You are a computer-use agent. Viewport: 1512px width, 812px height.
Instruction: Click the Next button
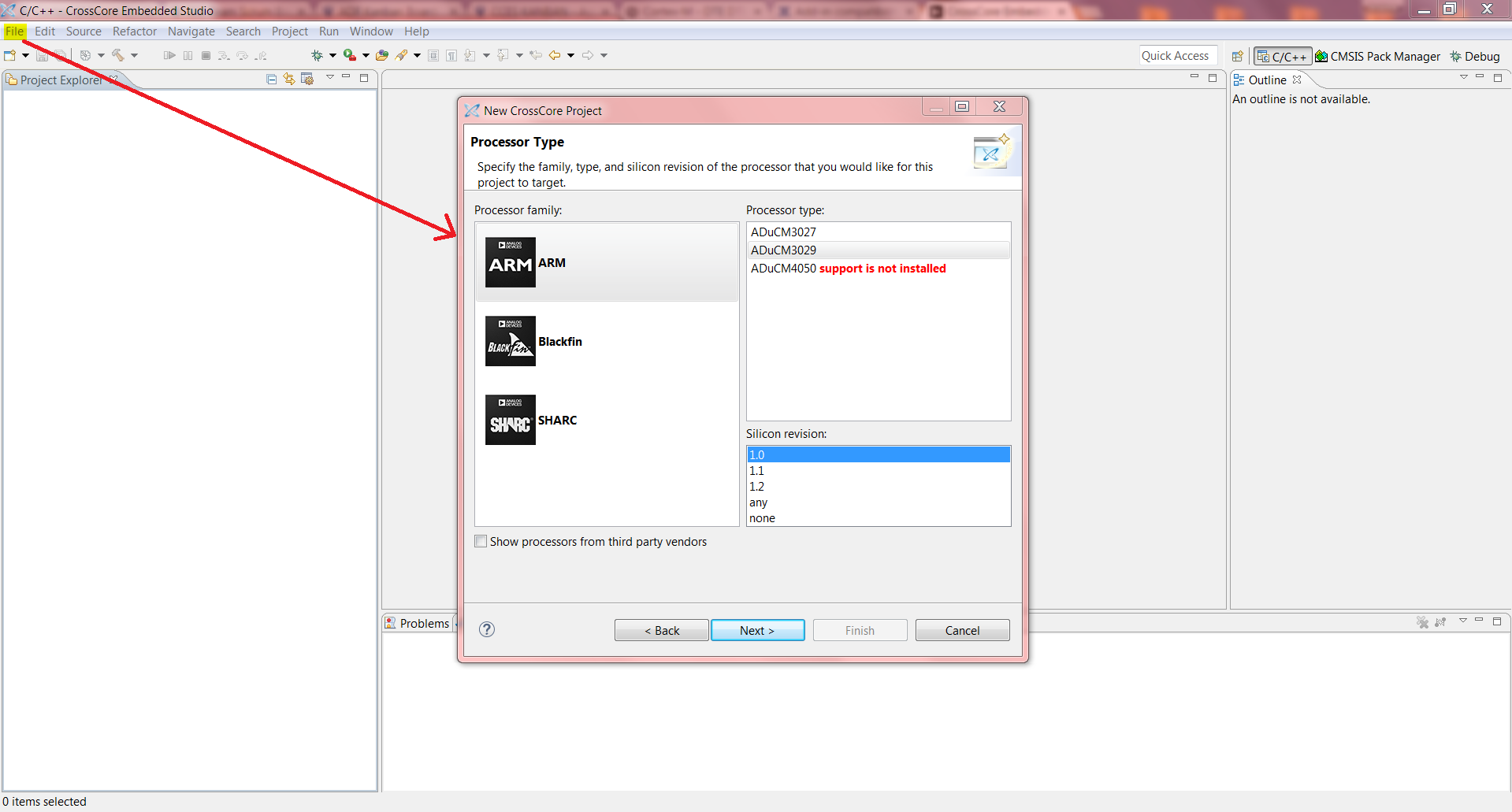[x=757, y=630]
